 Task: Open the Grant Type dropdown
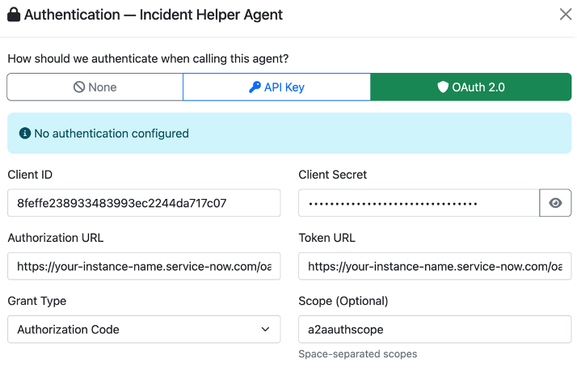coord(144,329)
